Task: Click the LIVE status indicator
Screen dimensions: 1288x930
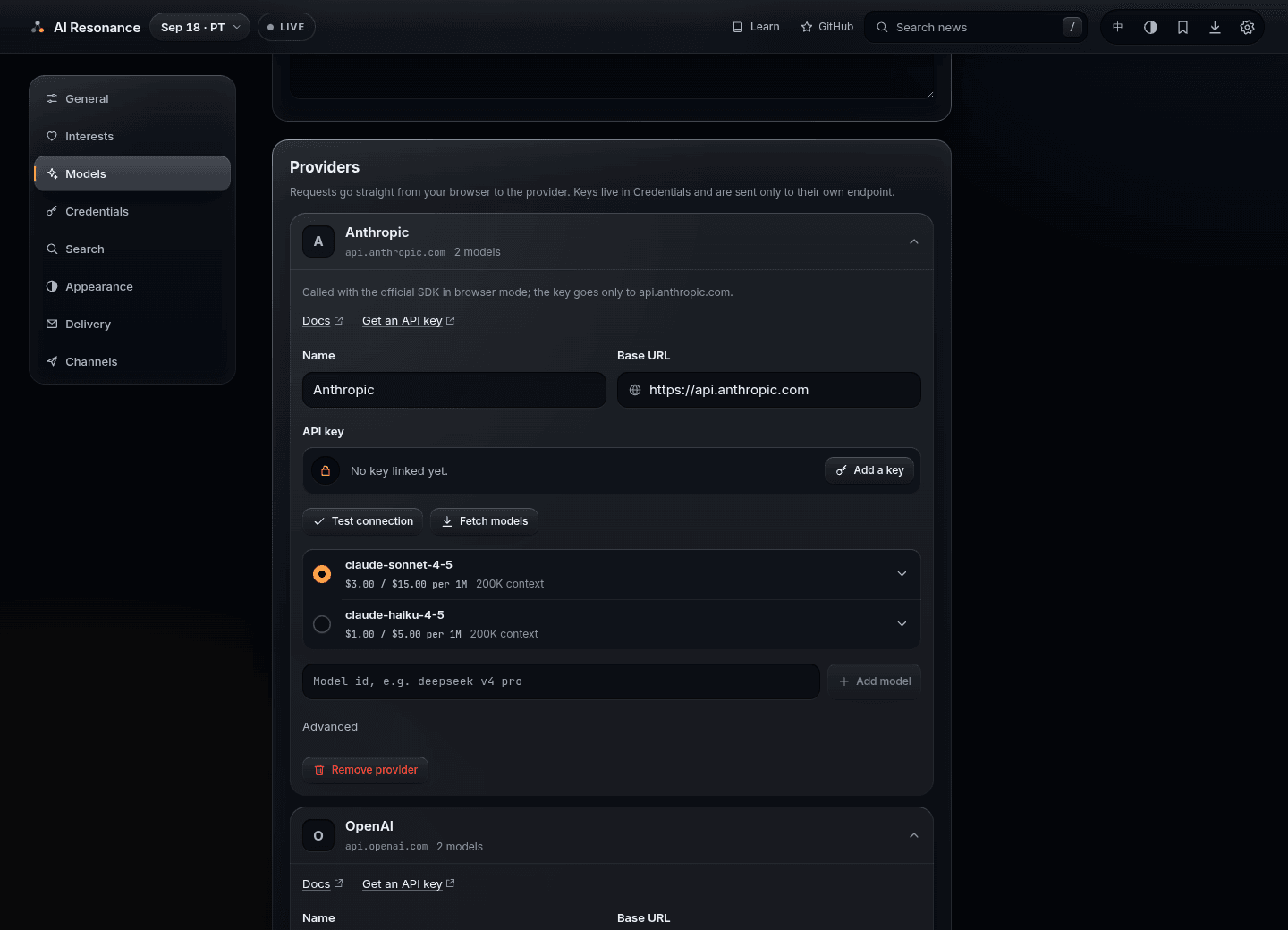Action: [x=286, y=27]
